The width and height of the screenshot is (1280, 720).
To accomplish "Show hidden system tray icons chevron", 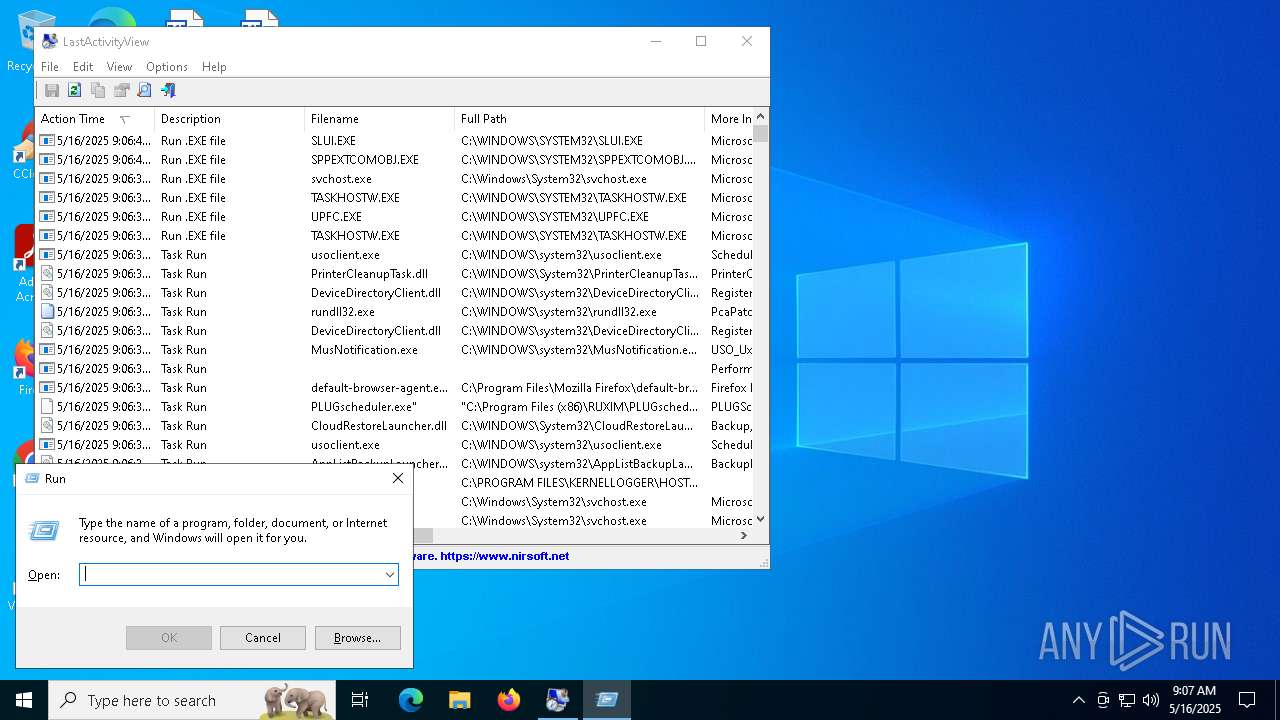I will (x=1078, y=700).
